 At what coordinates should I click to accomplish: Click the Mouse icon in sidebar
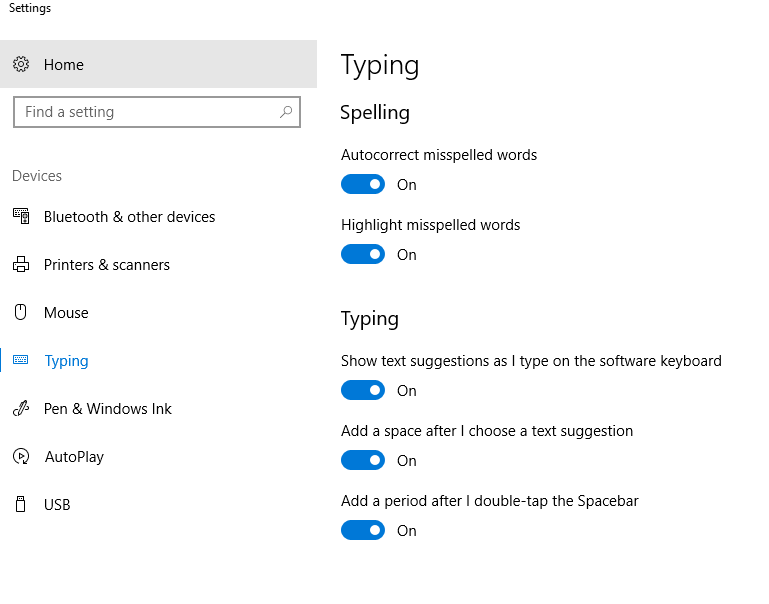pyautogui.click(x=21, y=312)
